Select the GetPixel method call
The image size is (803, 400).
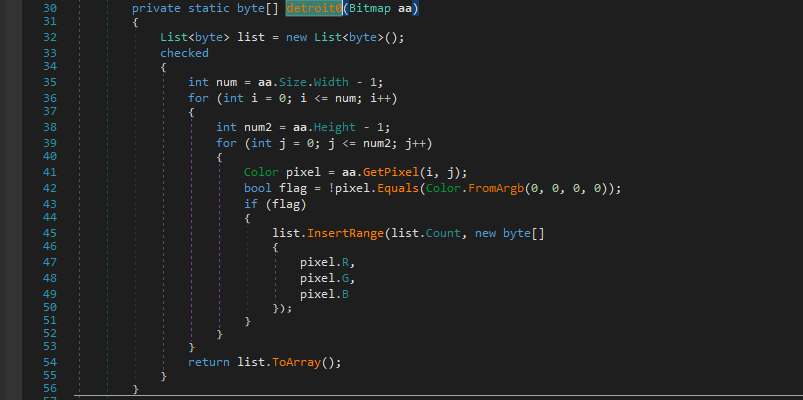pos(391,172)
